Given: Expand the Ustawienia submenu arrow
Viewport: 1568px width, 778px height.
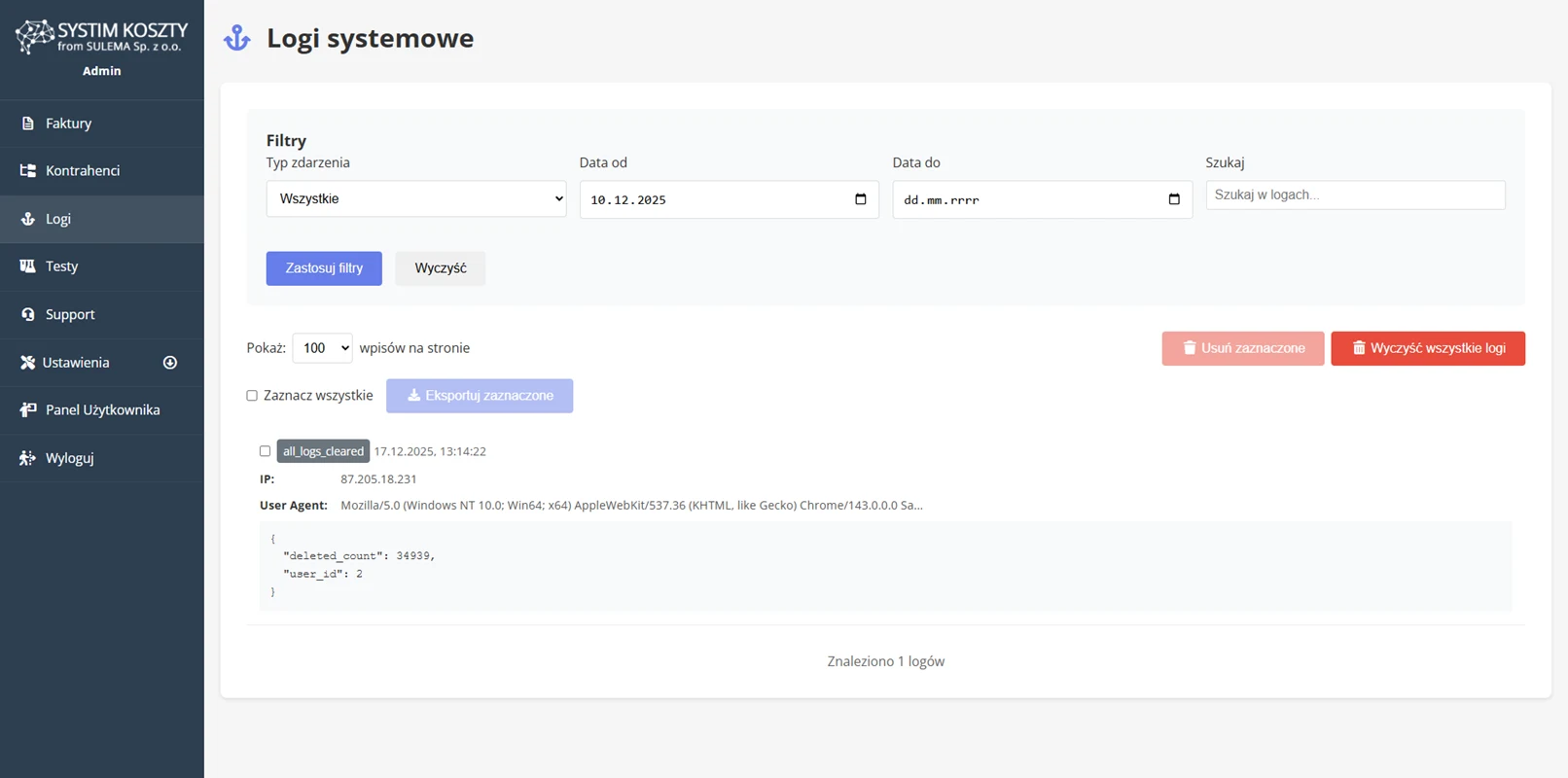Looking at the screenshot, I should point(170,363).
